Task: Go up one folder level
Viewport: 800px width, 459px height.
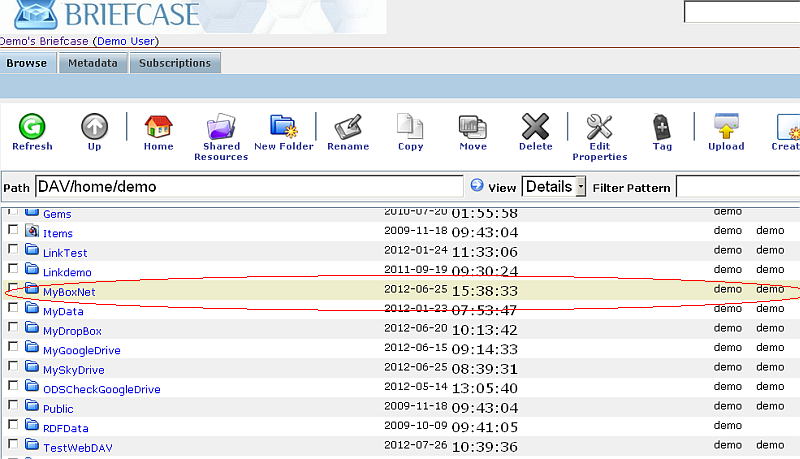Action: 94,127
